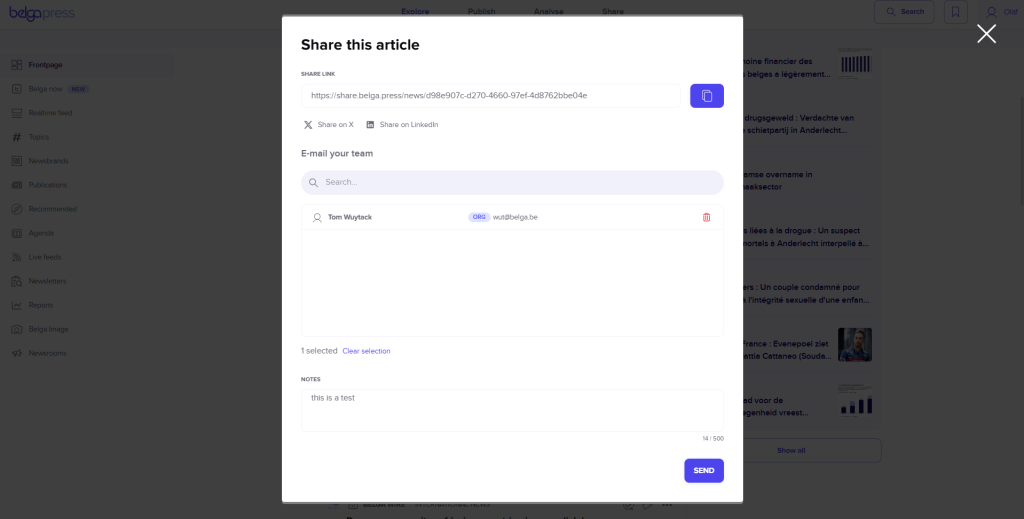Copy the share link to clipboard
Viewport: 1024px width, 519px height.
[x=706, y=96]
